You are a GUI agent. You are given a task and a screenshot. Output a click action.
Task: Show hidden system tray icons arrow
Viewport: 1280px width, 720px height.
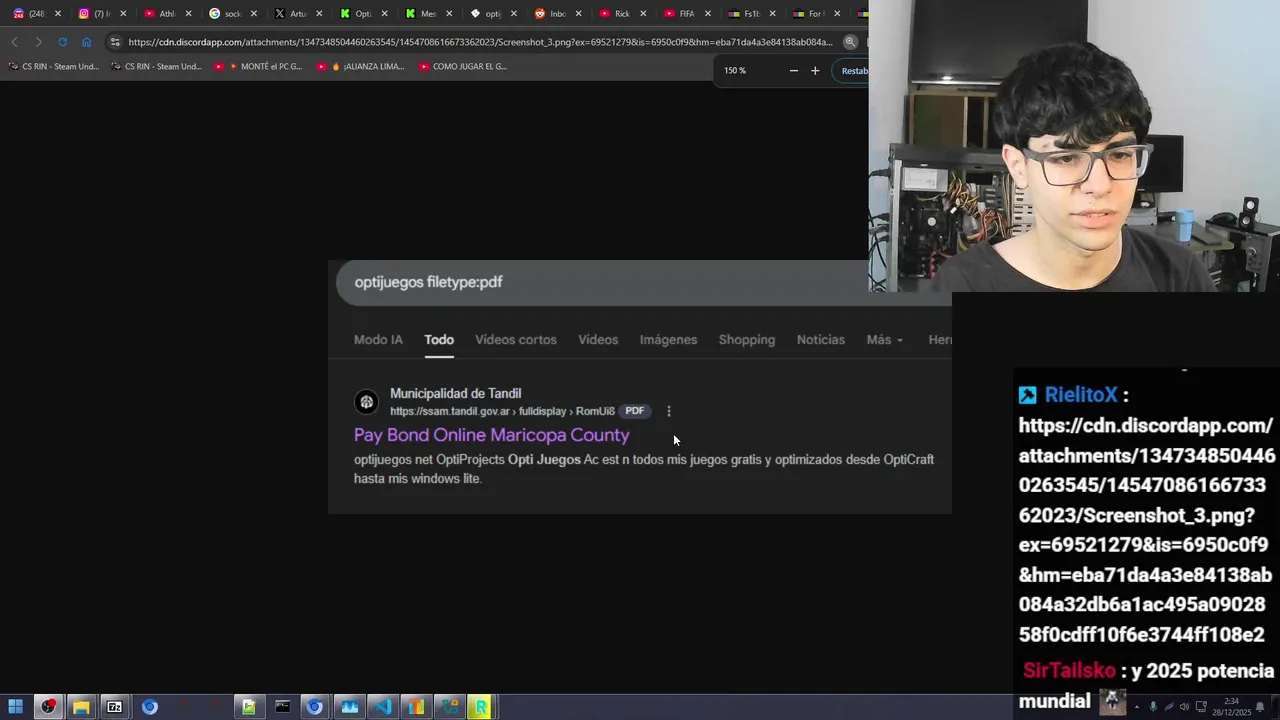(1137, 706)
